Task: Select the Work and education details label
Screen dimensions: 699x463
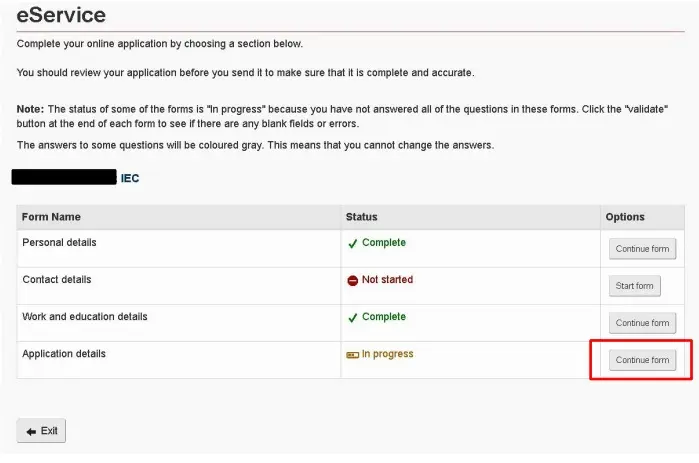Action: tap(85, 316)
